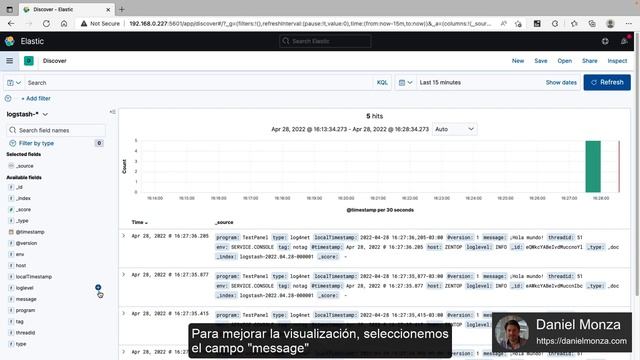Select the program available field
Image resolution: width=640 pixels, height=360 pixels.
point(25,310)
